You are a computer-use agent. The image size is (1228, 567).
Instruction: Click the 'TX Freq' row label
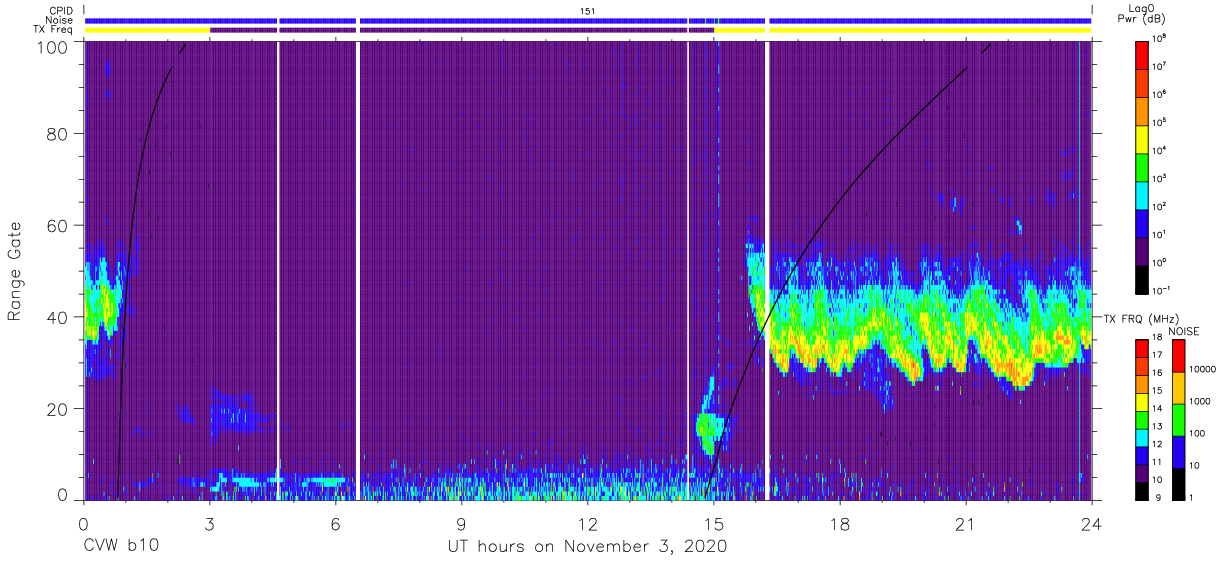(x=52, y=30)
